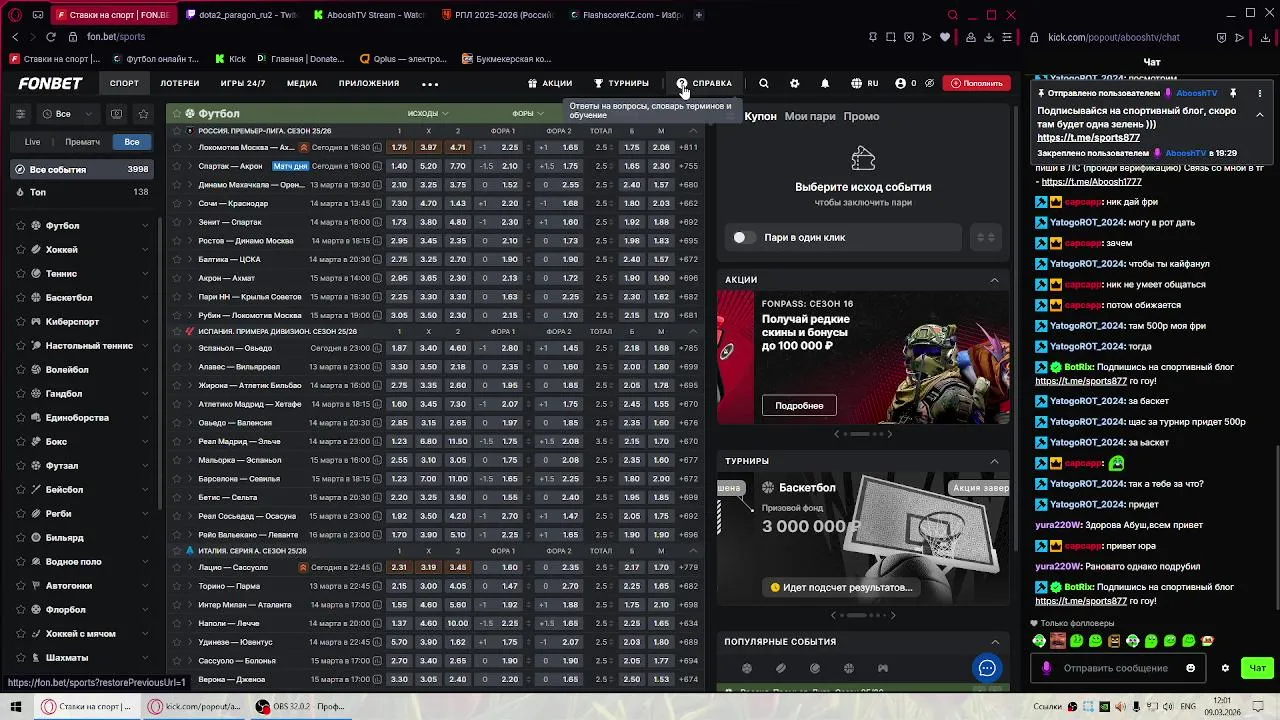Expand Футбол sidebar category chevron

pos(146,226)
